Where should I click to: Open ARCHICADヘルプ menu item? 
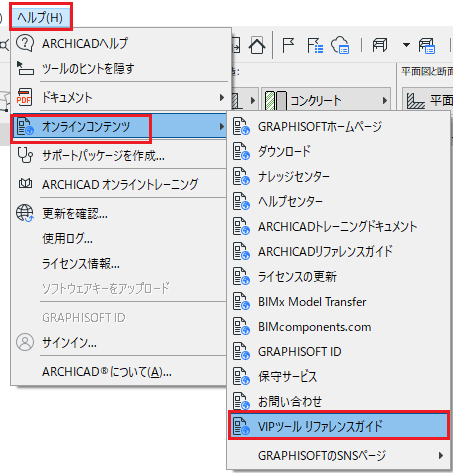120,43
